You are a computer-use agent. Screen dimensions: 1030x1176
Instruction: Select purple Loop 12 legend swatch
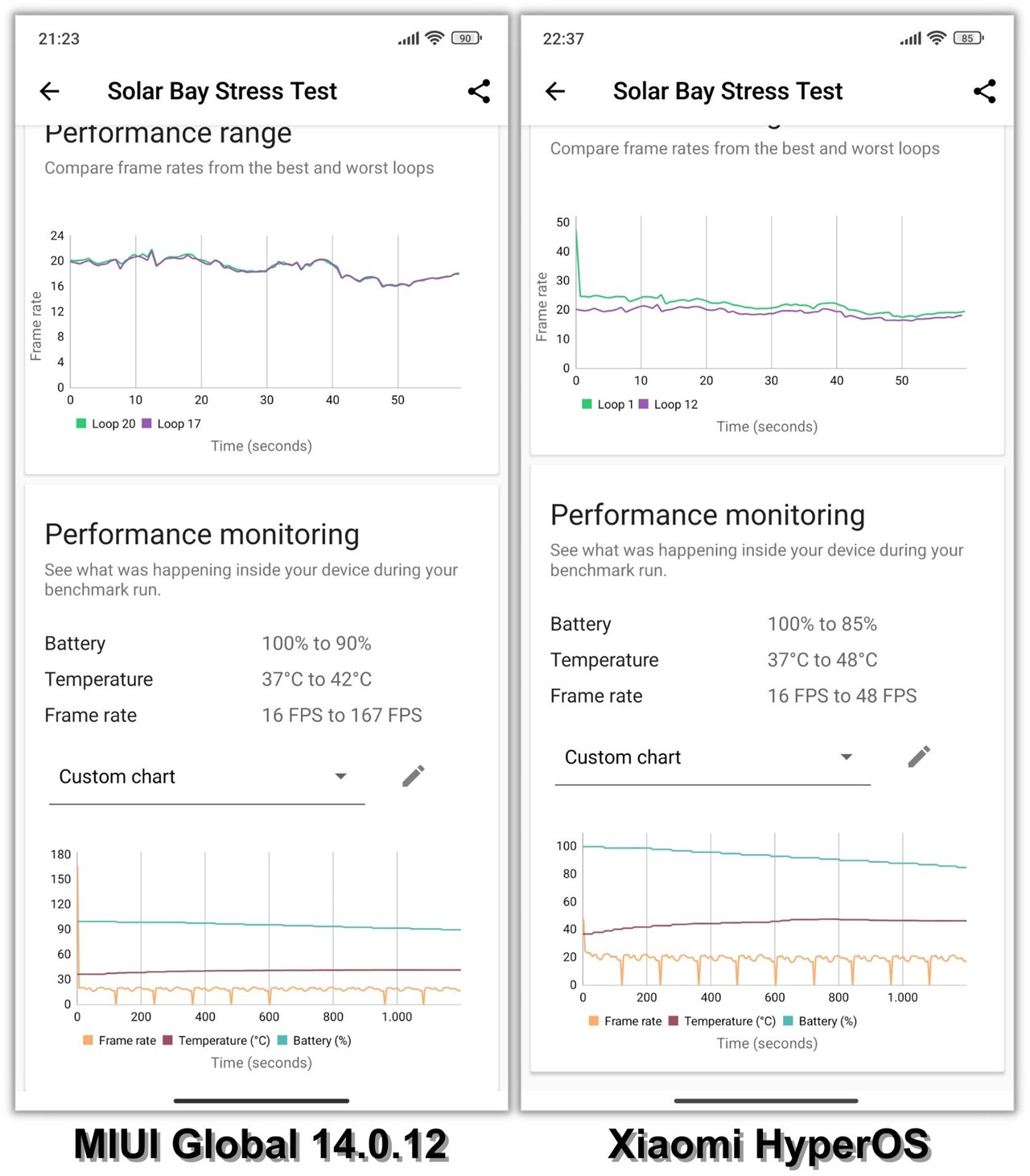pos(643,404)
